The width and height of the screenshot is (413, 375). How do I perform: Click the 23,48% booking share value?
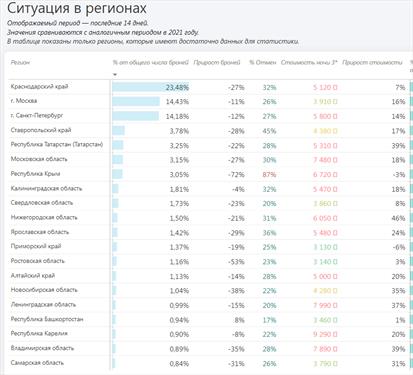(177, 88)
